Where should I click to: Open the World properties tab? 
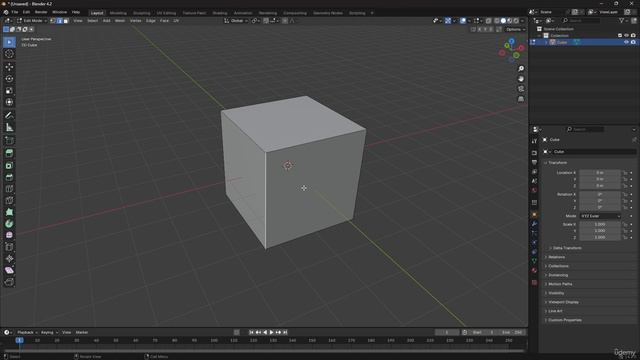click(534, 190)
